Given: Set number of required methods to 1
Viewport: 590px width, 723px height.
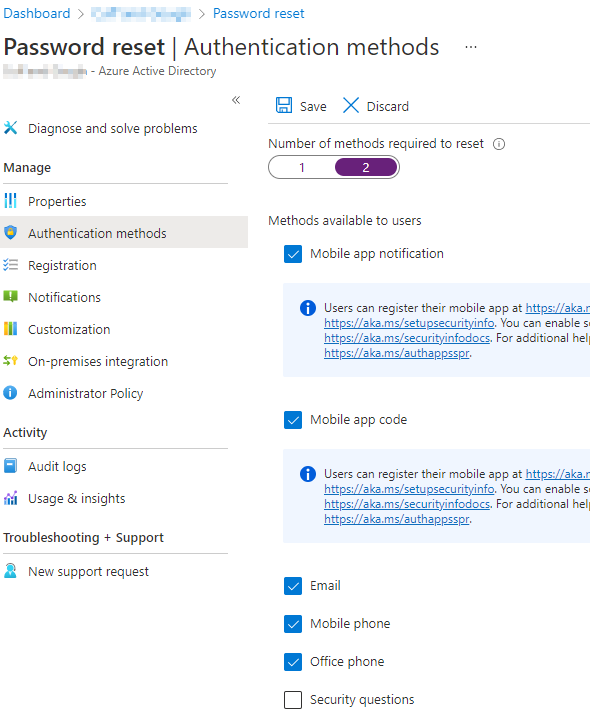Looking at the screenshot, I should point(302,167).
